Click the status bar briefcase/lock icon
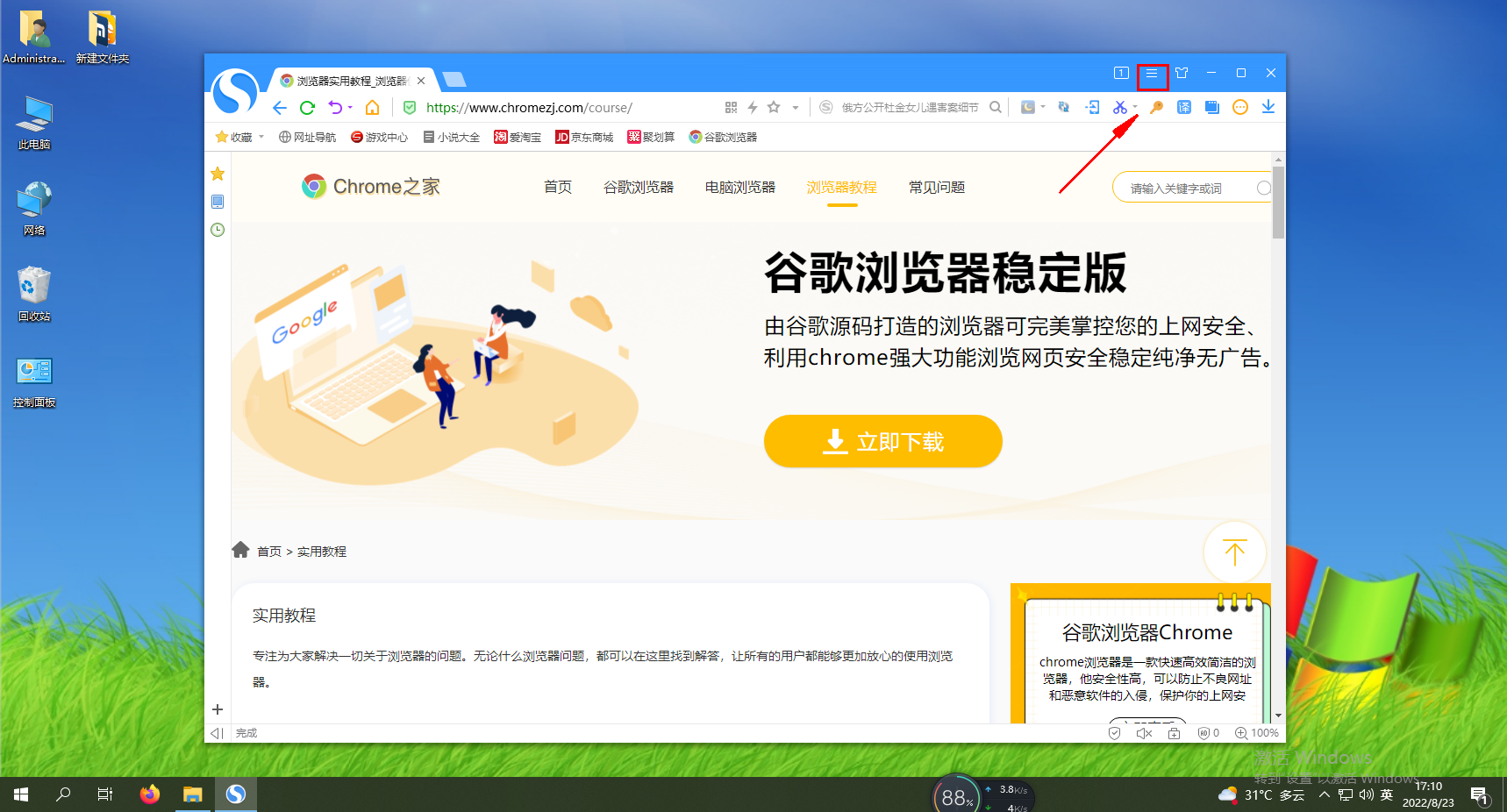The image size is (1507, 812). coord(1174,733)
